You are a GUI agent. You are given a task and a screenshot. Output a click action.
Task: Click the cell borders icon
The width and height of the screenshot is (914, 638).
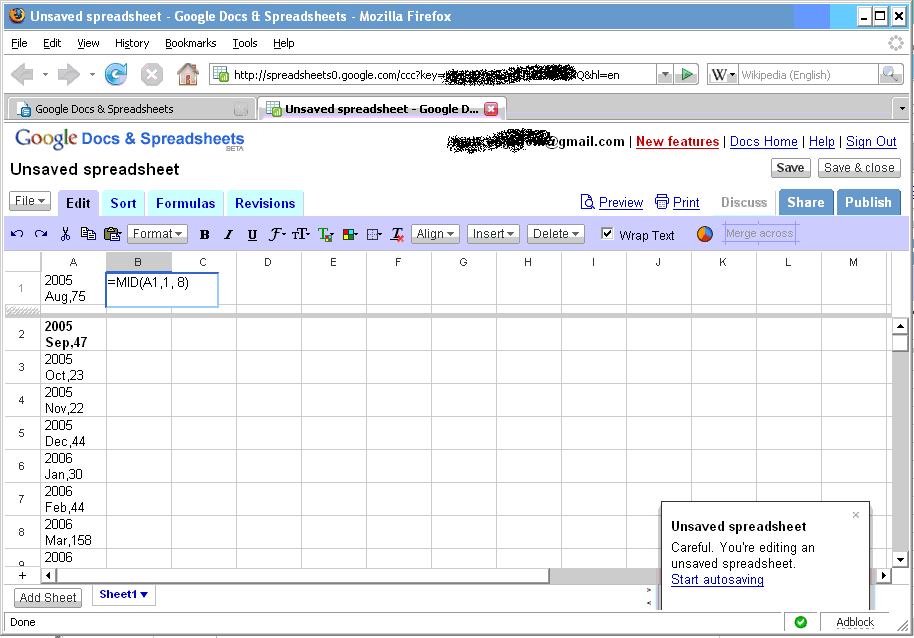pyautogui.click(x=374, y=234)
